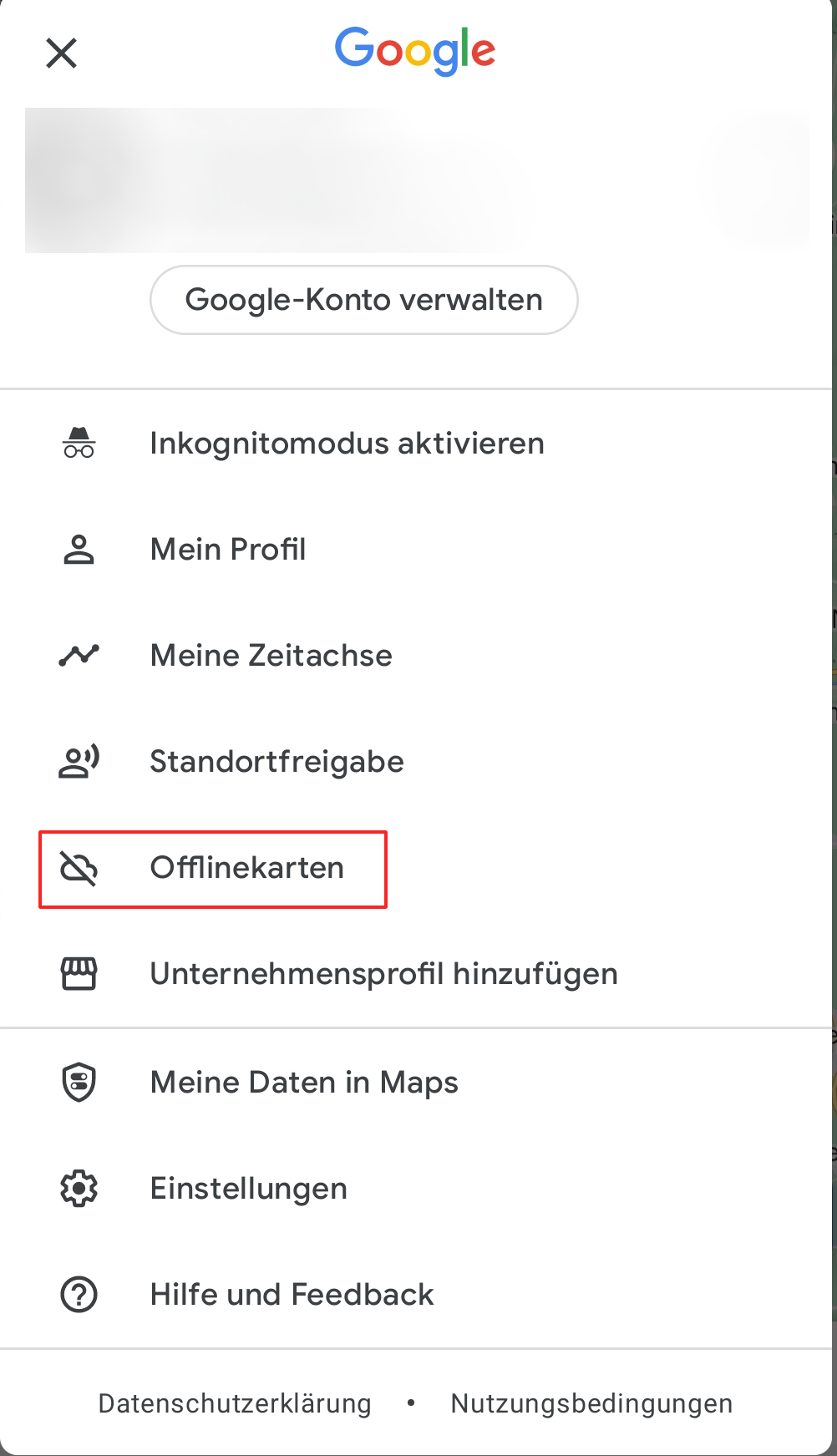Viewport: 837px width, 1456px height.
Task: Open the Datenschutzerklärung link
Action: (x=235, y=1403)
